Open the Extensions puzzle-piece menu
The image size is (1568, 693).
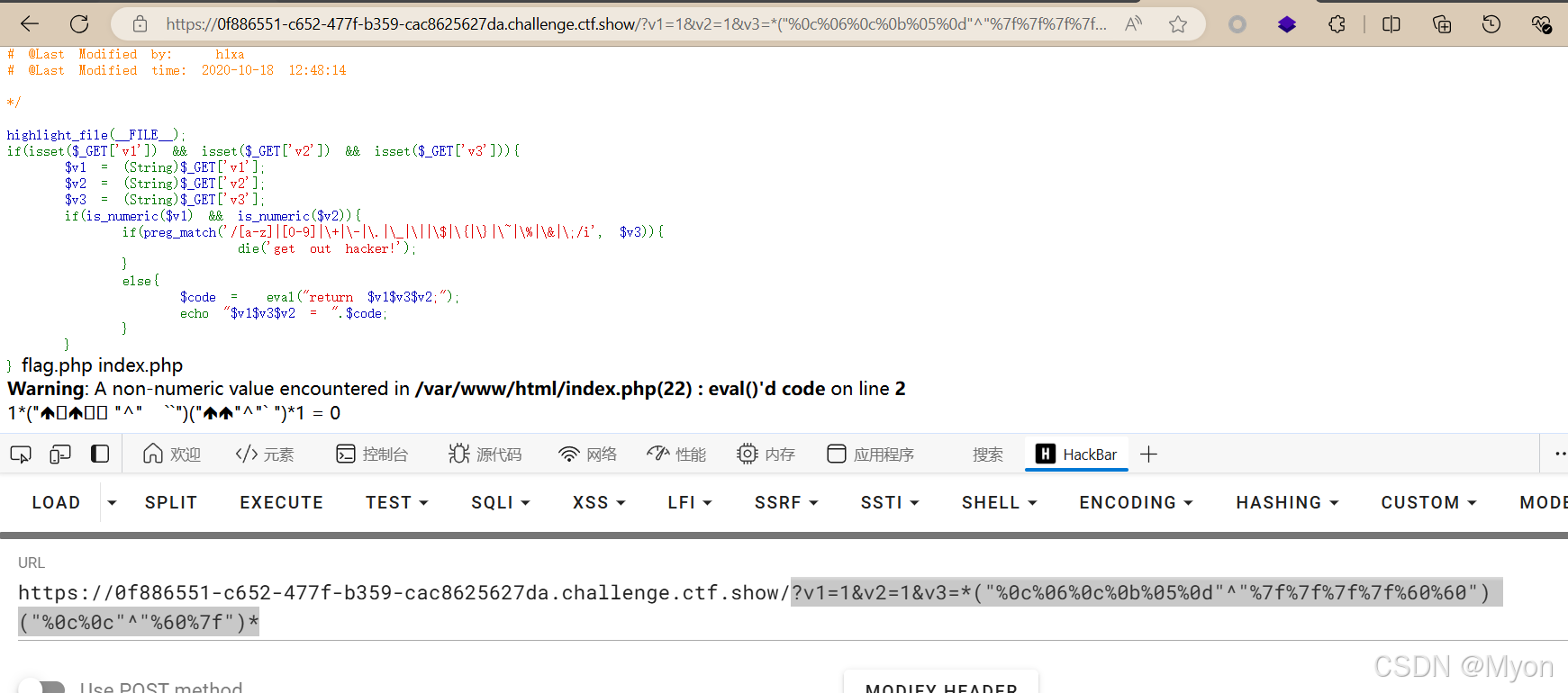click(1337, 24)
